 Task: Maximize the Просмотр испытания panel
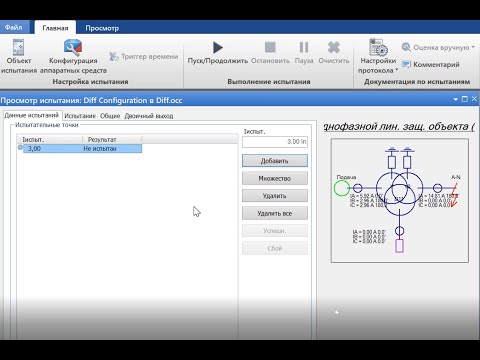pyautogui.click(x=465, y=99)
